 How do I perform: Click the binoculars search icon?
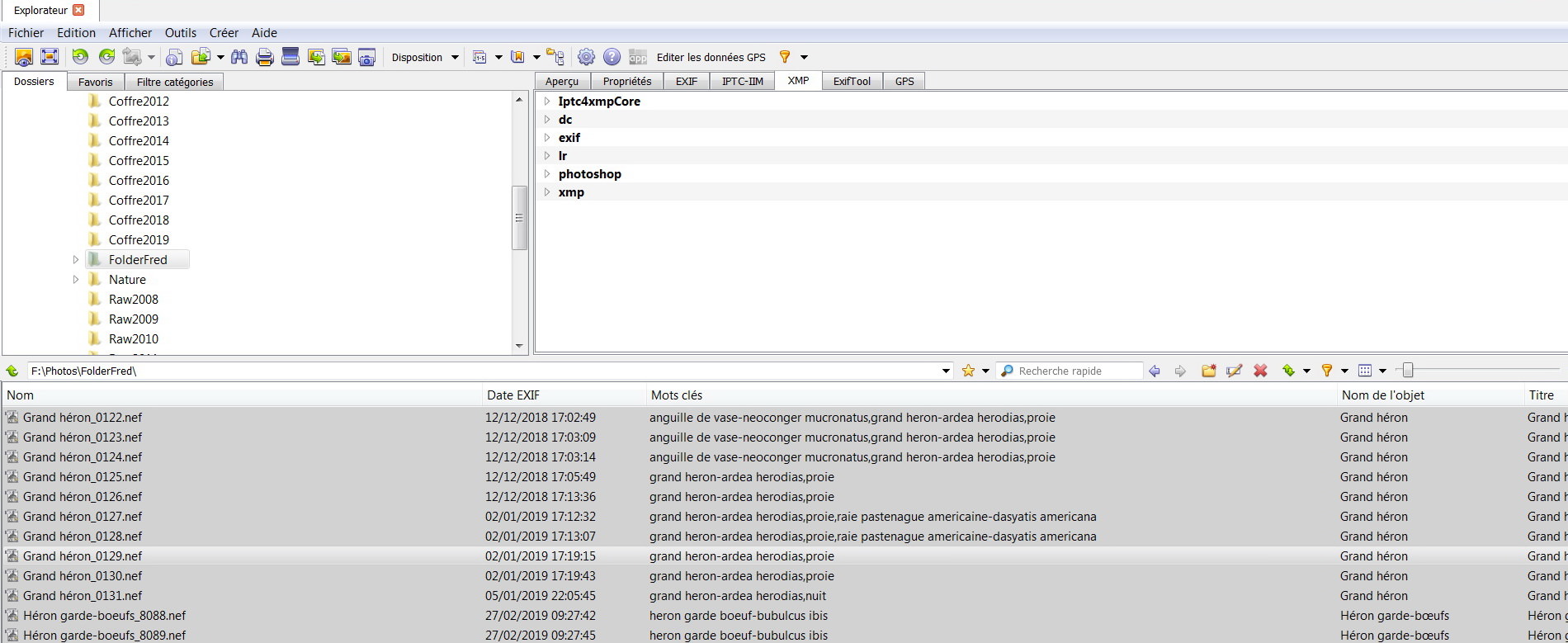point(239,57)
